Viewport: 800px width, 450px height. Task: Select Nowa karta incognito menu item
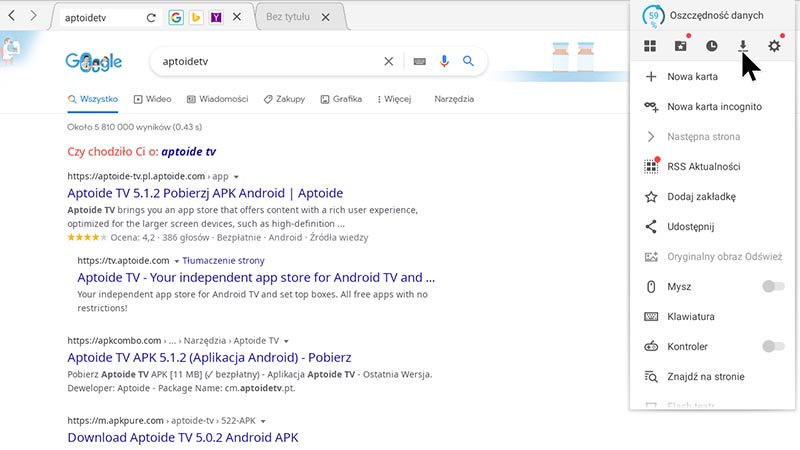(713, 107)
